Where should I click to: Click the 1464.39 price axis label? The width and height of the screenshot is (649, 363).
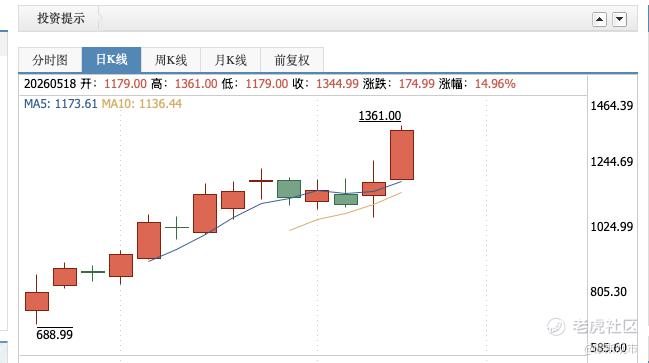[611, 106]
